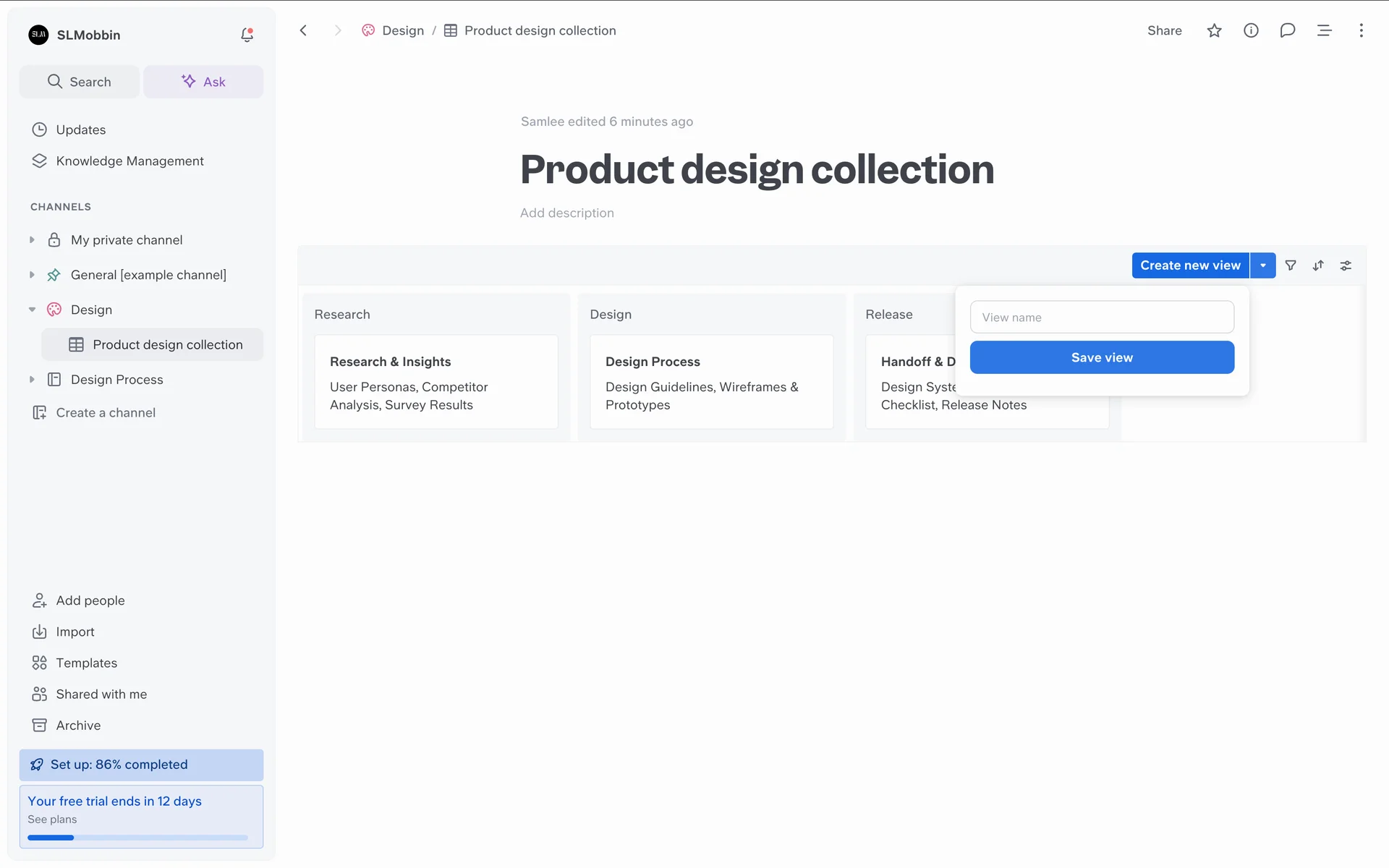Screen dimensions: 1389x868
Task: Click the filter funnel icon
Action: point(1291,265)
